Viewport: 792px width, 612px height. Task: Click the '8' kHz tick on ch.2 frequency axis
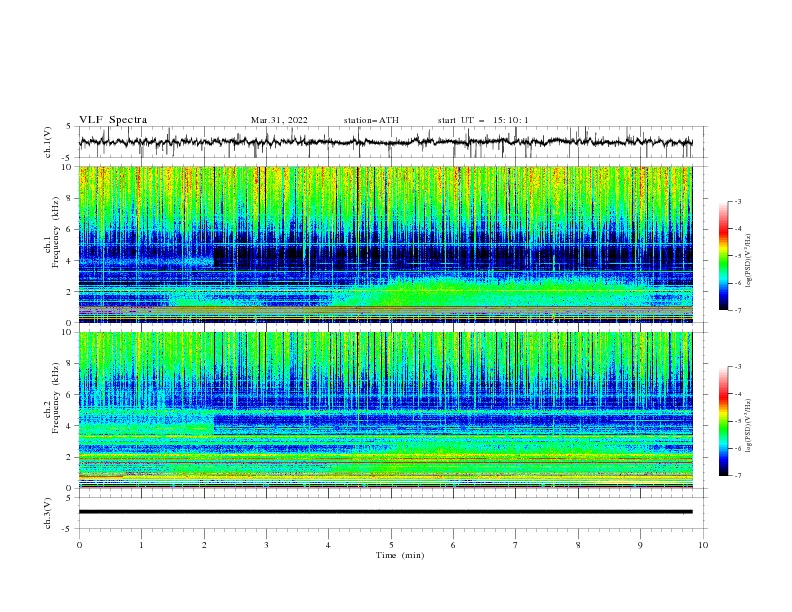pos(70,364)
